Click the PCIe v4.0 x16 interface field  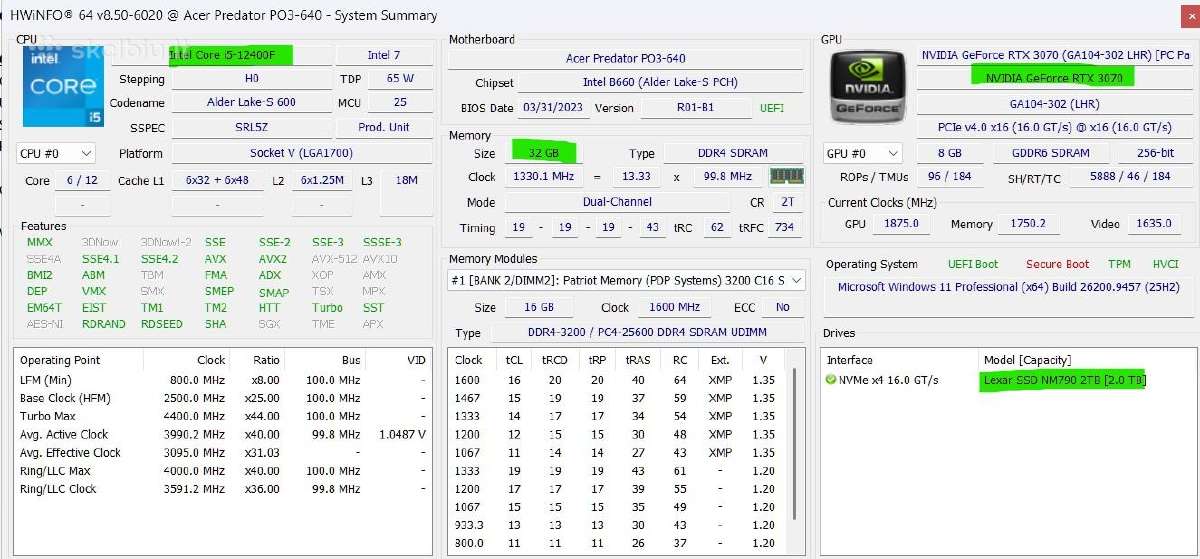pyautogui.click(x=1053, y=127)
